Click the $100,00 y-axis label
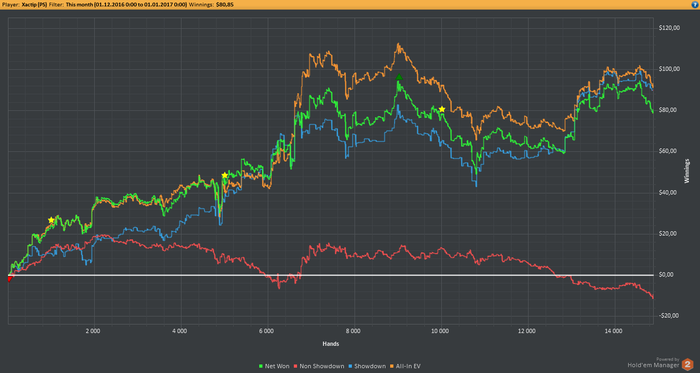 (x=669, y=69)
